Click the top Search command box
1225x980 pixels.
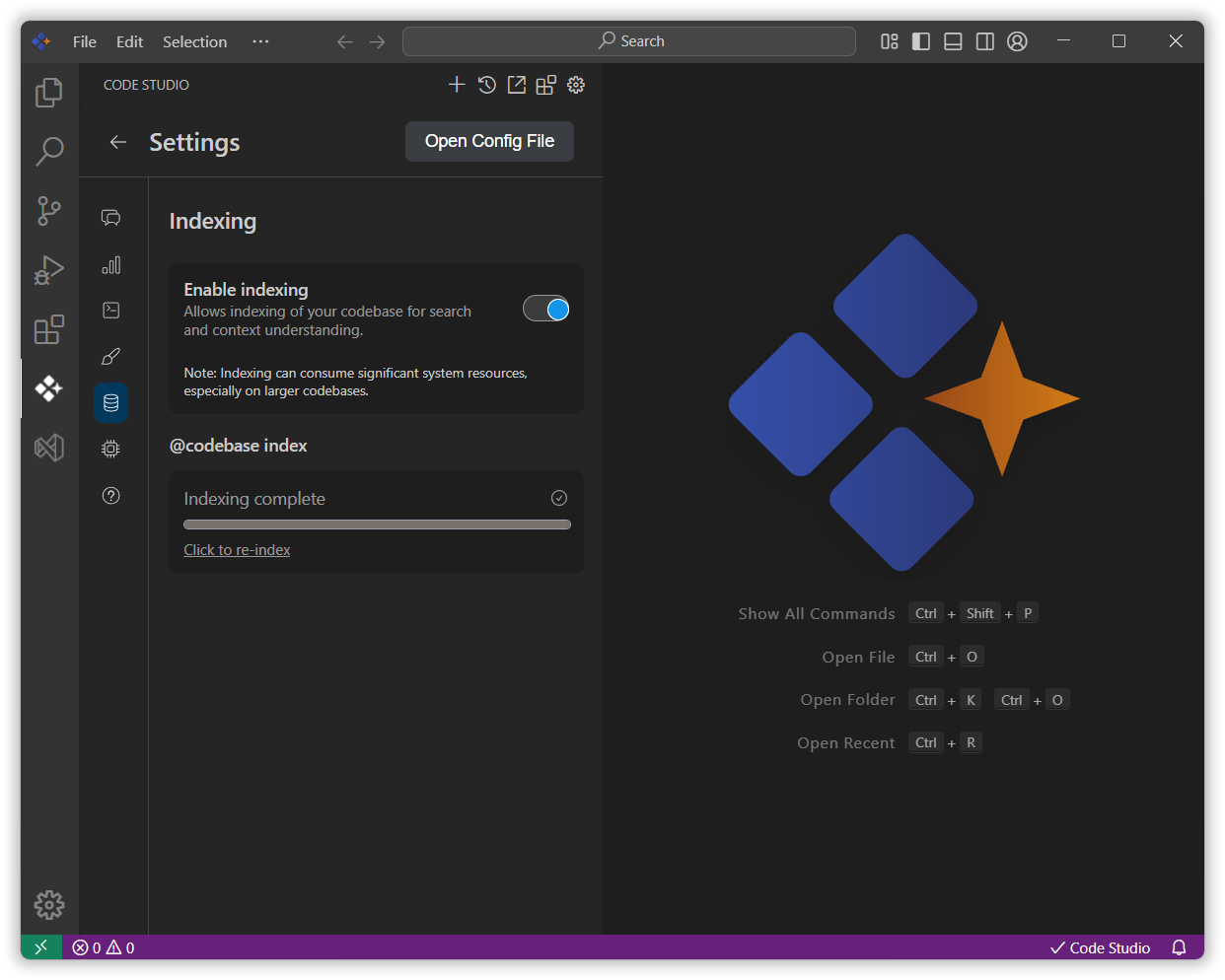(x=629, y=41)
